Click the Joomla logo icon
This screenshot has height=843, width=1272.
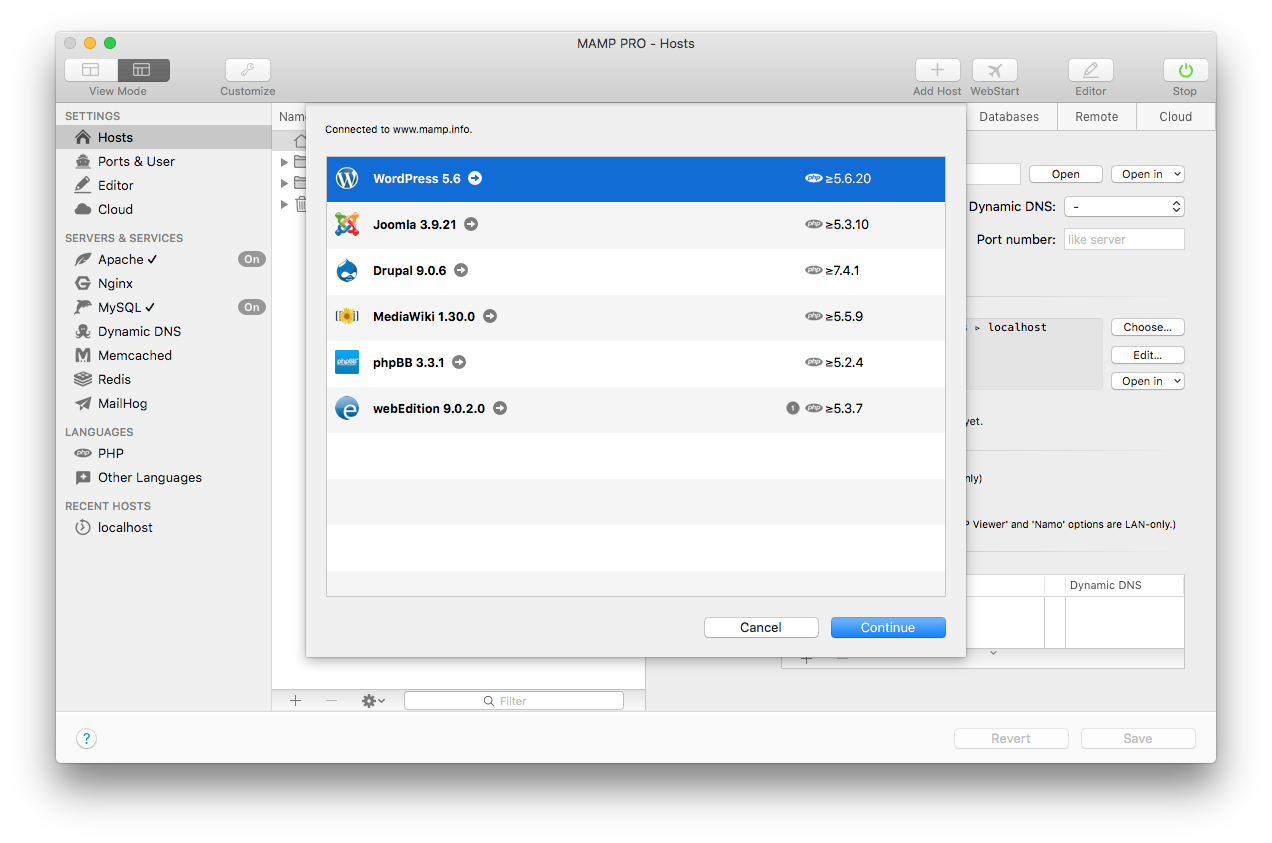click(347, 225)
